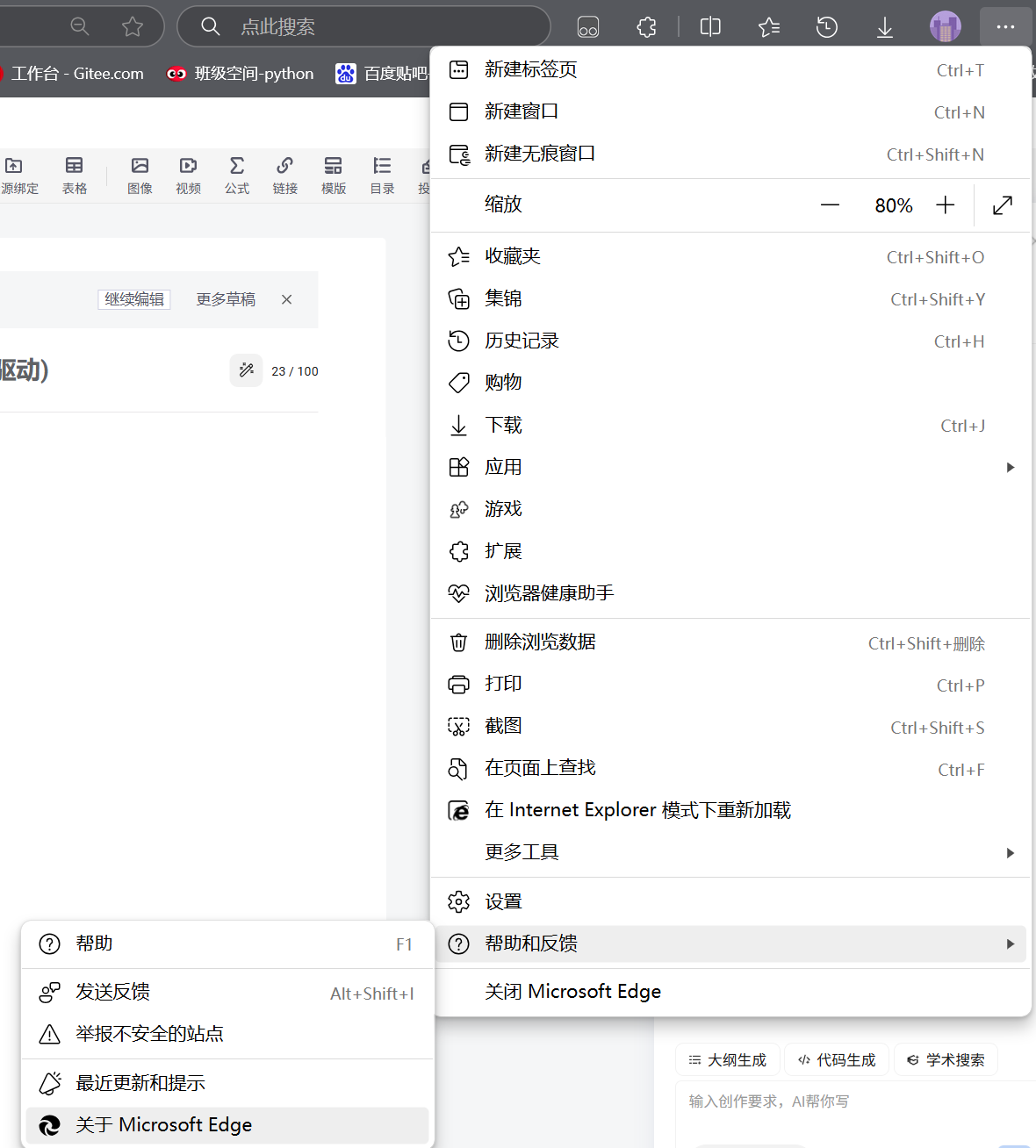Insert an 图像 from the editor toolbar
This screenshot has height=1148, width=1036.
(x=140, y=176)
